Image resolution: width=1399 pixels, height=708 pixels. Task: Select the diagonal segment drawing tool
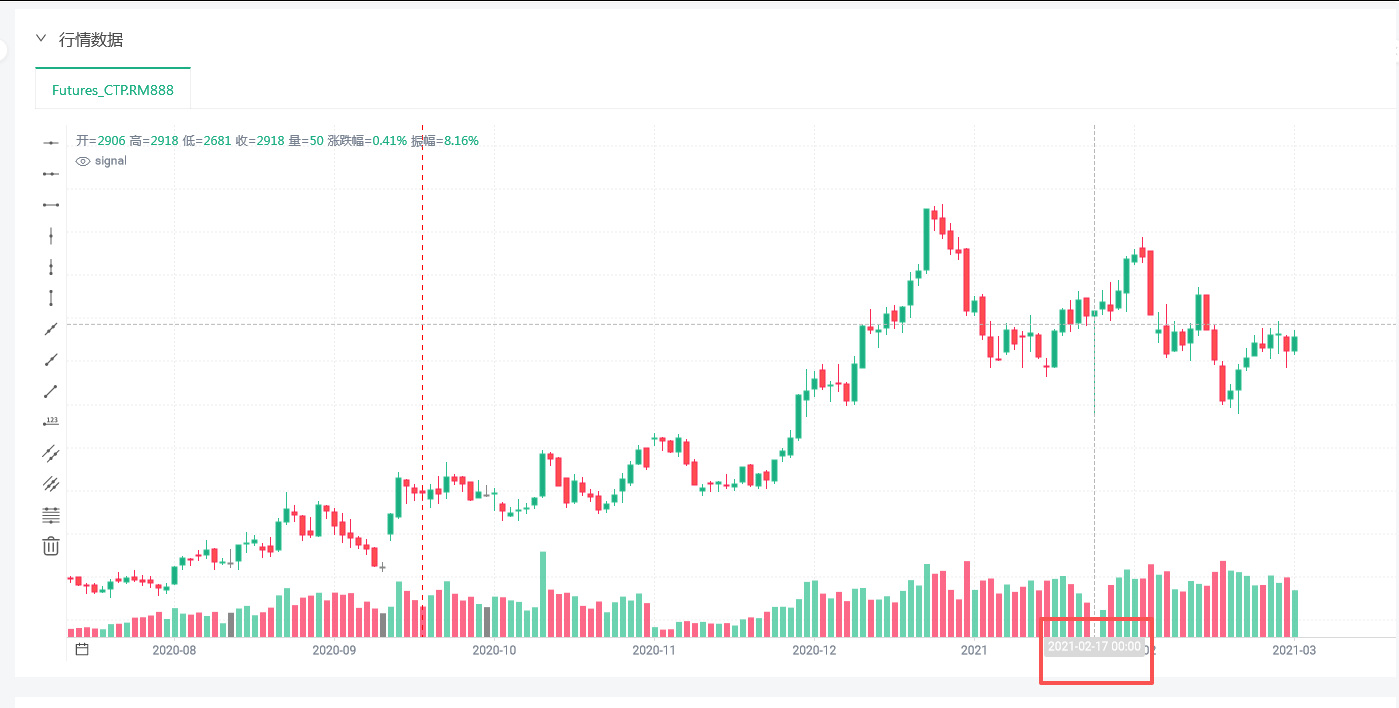51,391
